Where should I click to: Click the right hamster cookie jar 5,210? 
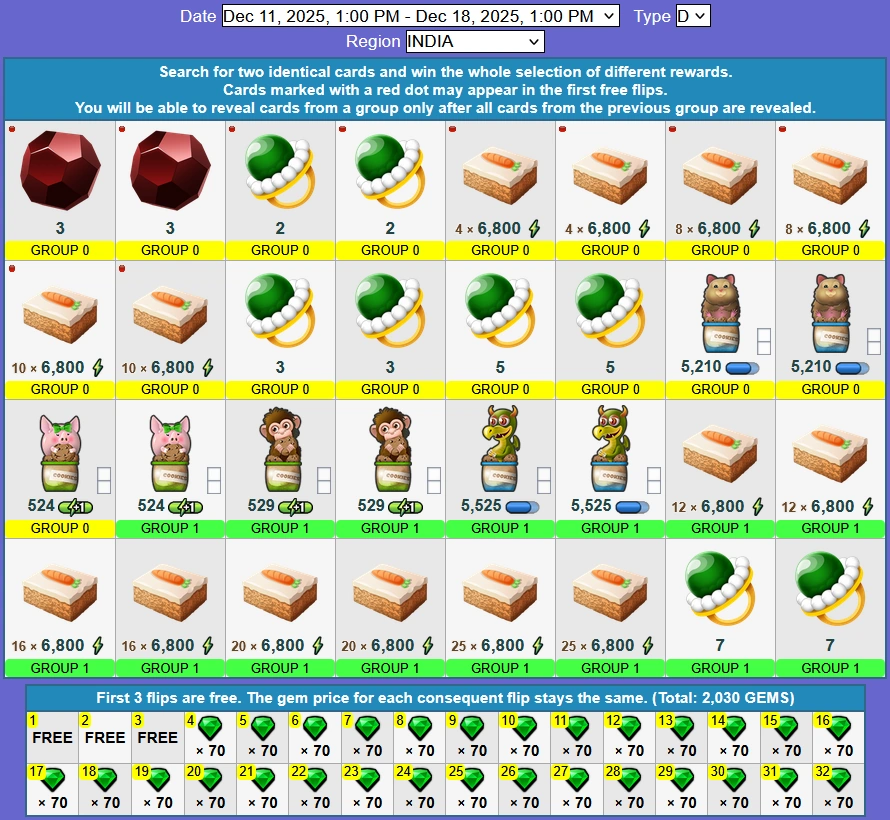pyautogui.click(x=830, y=330)
